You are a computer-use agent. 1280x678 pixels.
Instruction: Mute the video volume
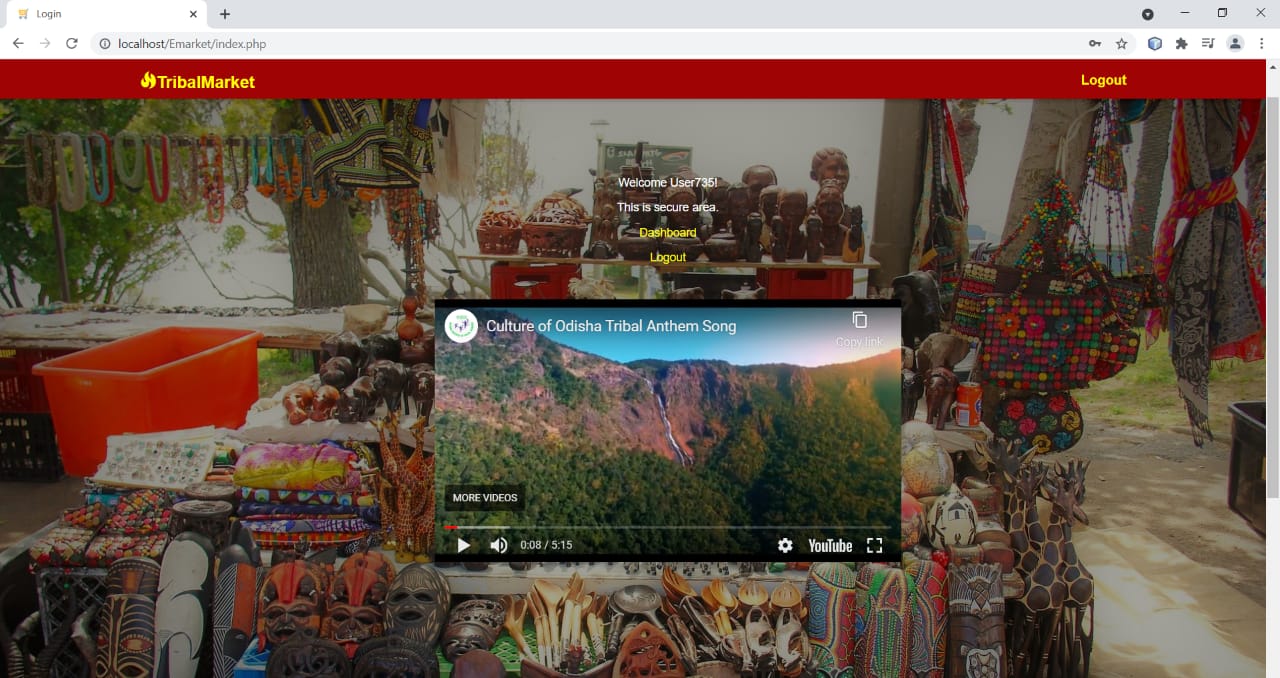[498, 545]
